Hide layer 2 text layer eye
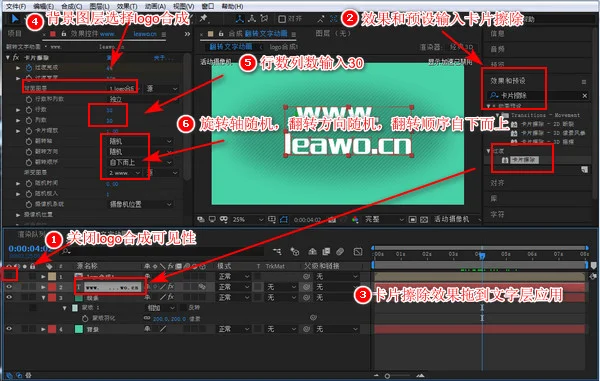 pyautogui.click(x=9, y=287)
